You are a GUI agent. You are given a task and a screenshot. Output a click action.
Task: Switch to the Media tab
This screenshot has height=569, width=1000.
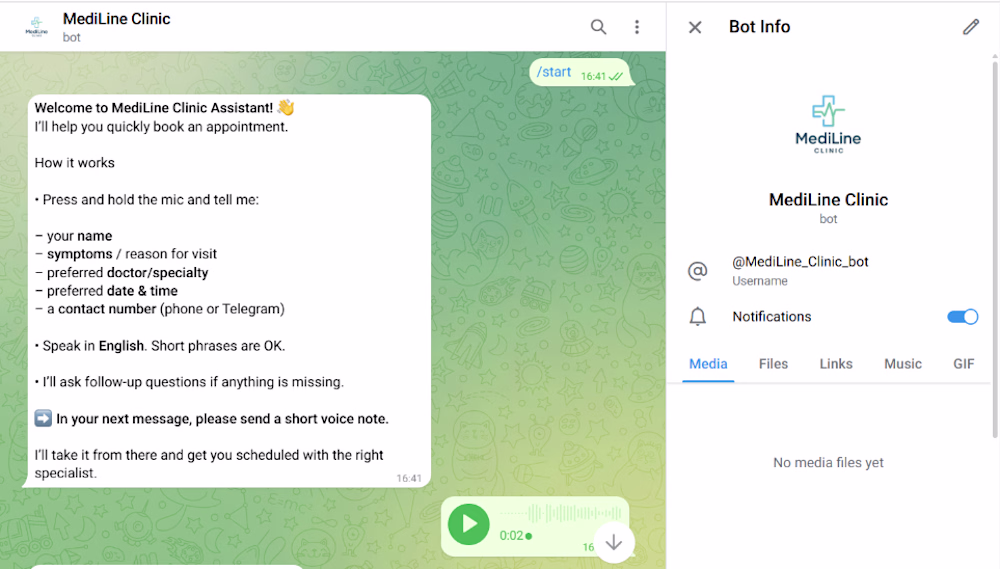708,364
